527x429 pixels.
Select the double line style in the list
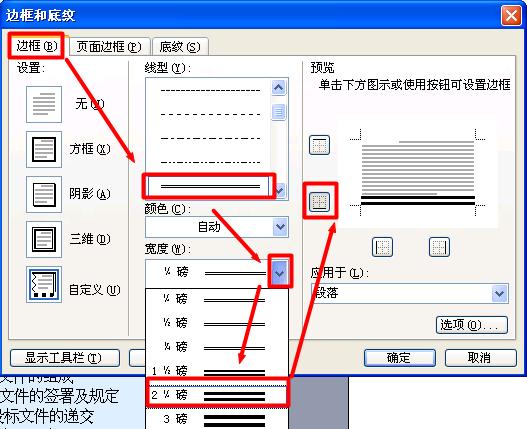point(208,186)
